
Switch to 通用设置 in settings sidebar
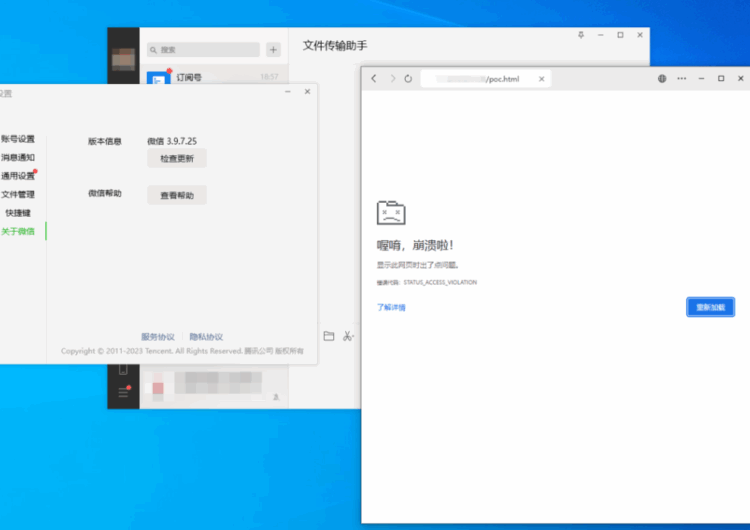pos(18,176)
